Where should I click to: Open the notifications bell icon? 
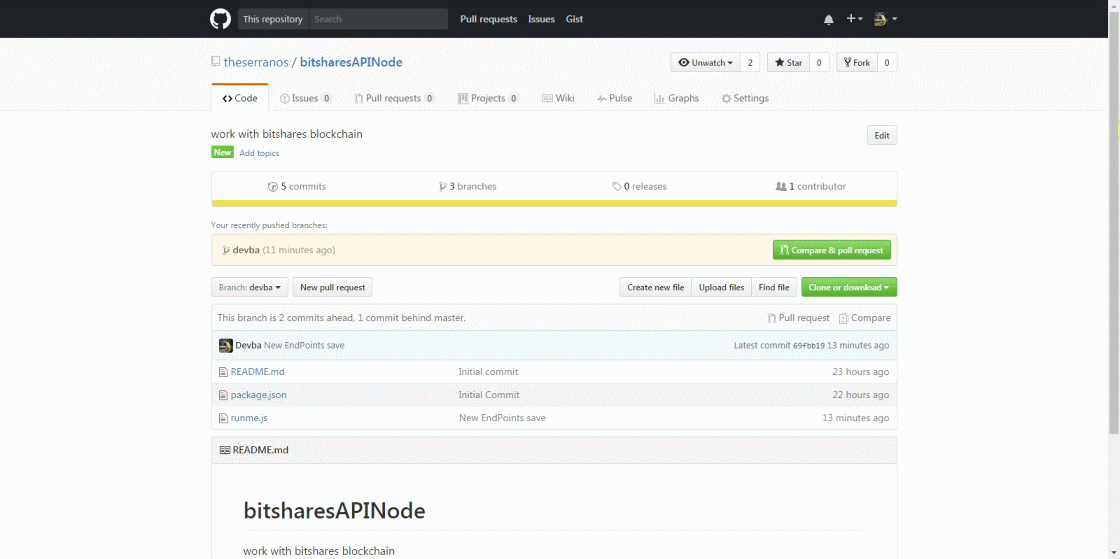(x=829, y=19)
